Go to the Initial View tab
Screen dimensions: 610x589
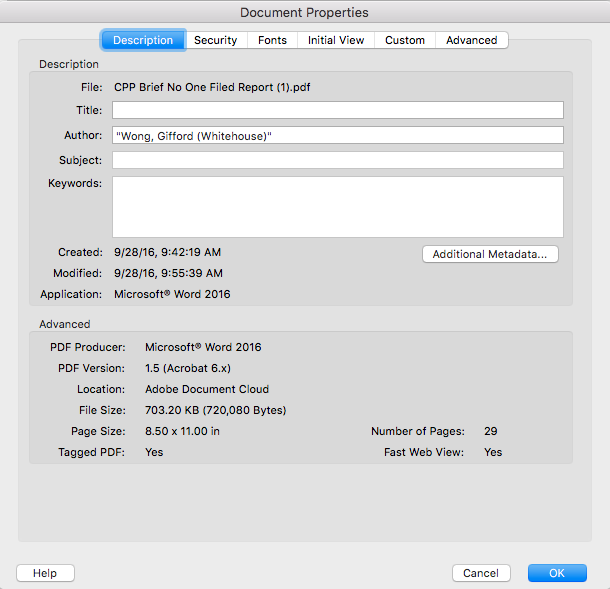coord(336,40)
